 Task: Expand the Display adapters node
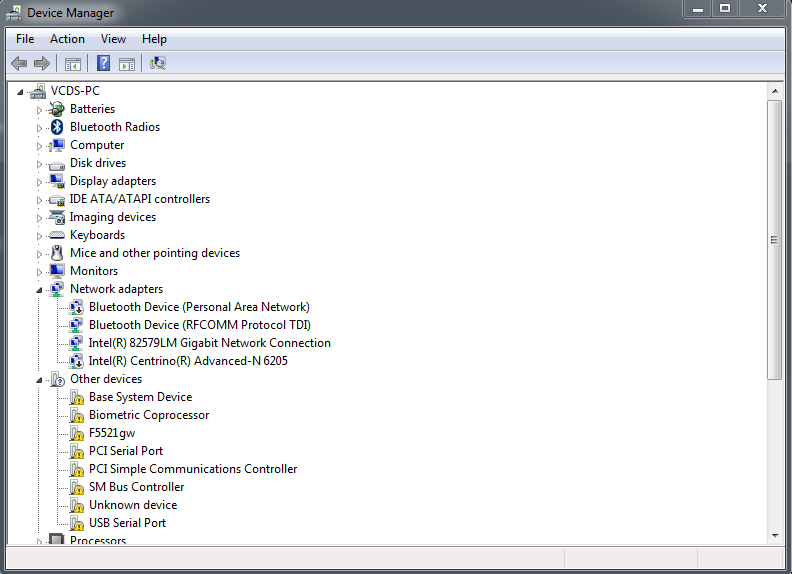pos(39,182)
